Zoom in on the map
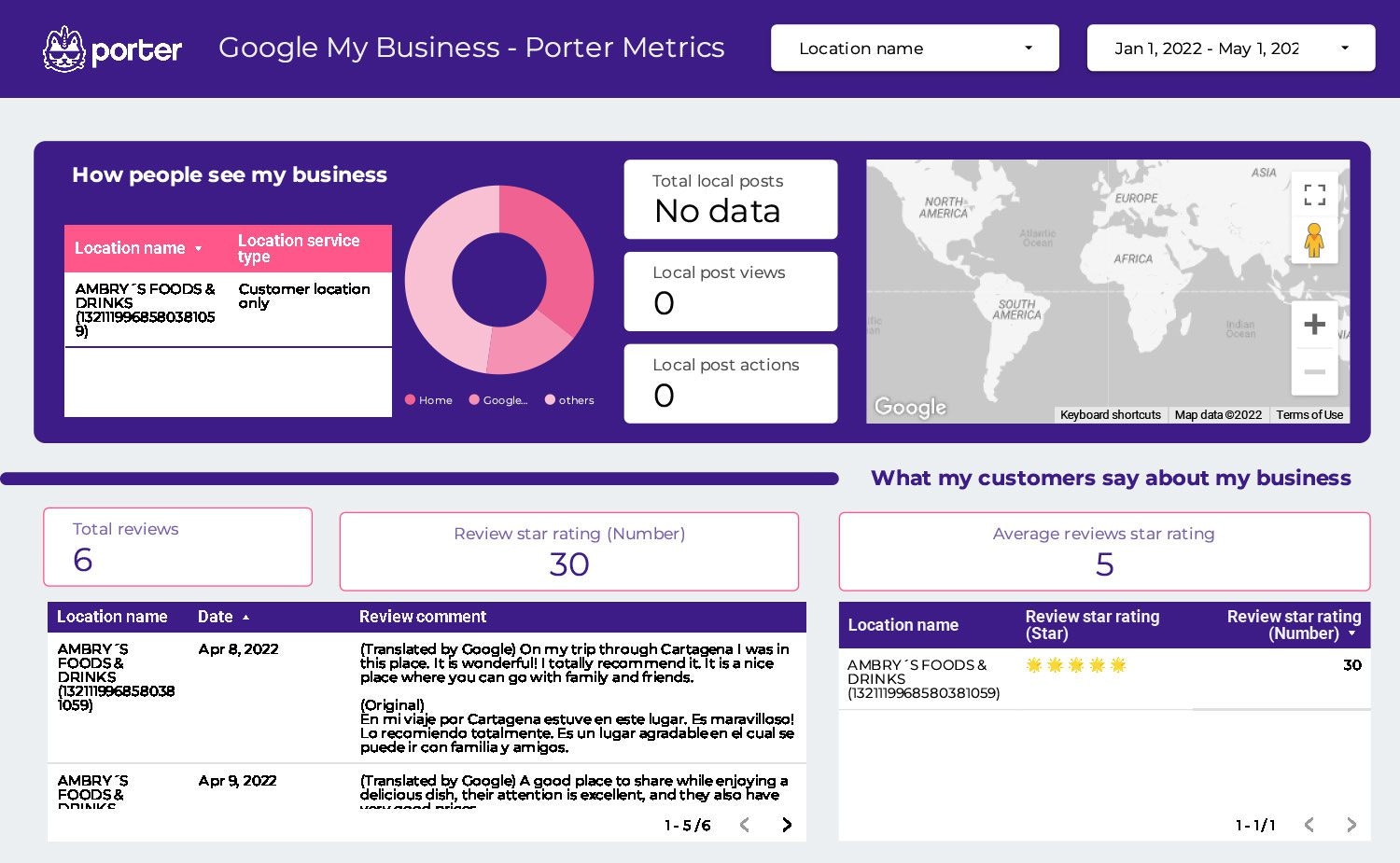This screenshot has width=1400, height=863. (x=1314, y=325)
